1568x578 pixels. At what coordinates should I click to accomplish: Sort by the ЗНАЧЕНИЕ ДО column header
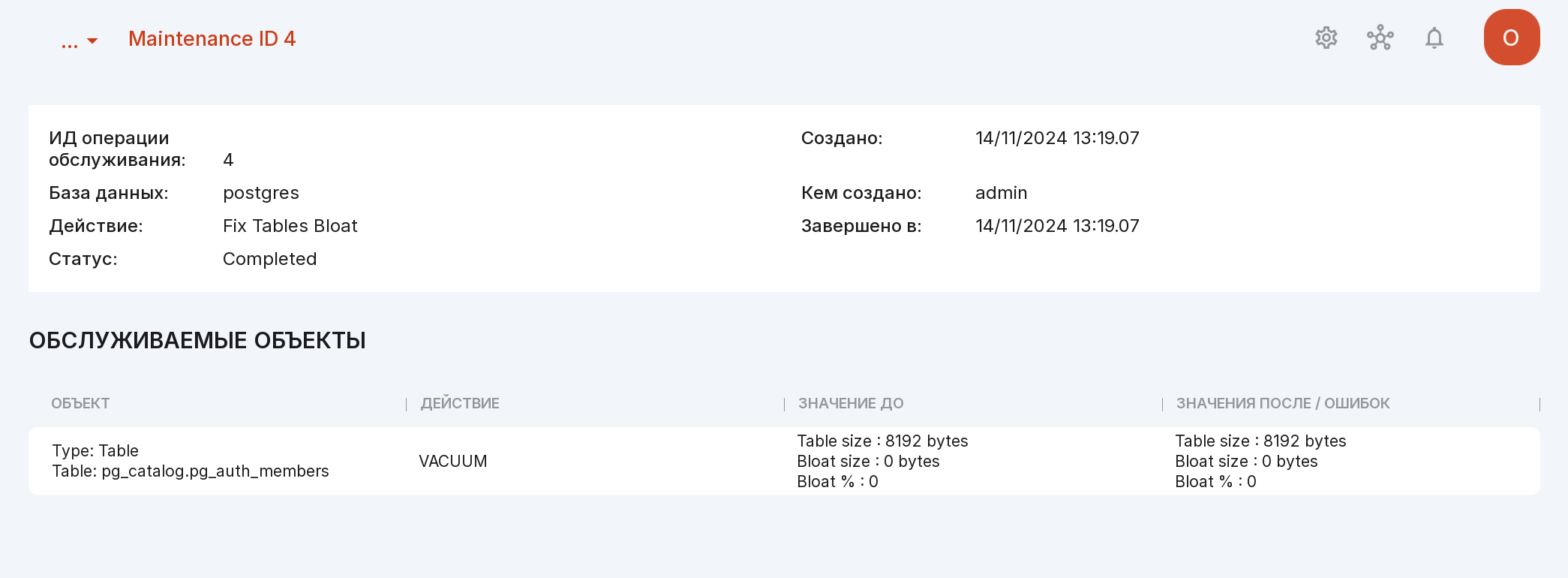851,403
